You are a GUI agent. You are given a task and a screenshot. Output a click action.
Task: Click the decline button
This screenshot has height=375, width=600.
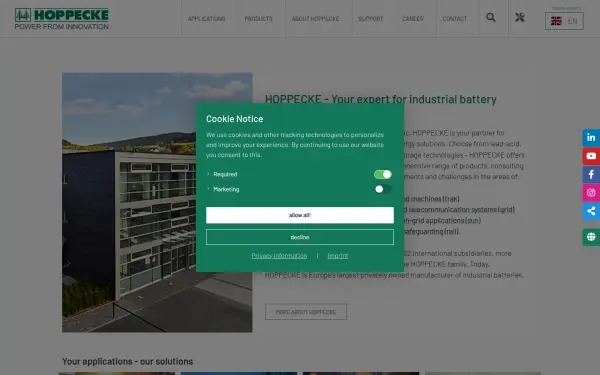pos(300,237)
